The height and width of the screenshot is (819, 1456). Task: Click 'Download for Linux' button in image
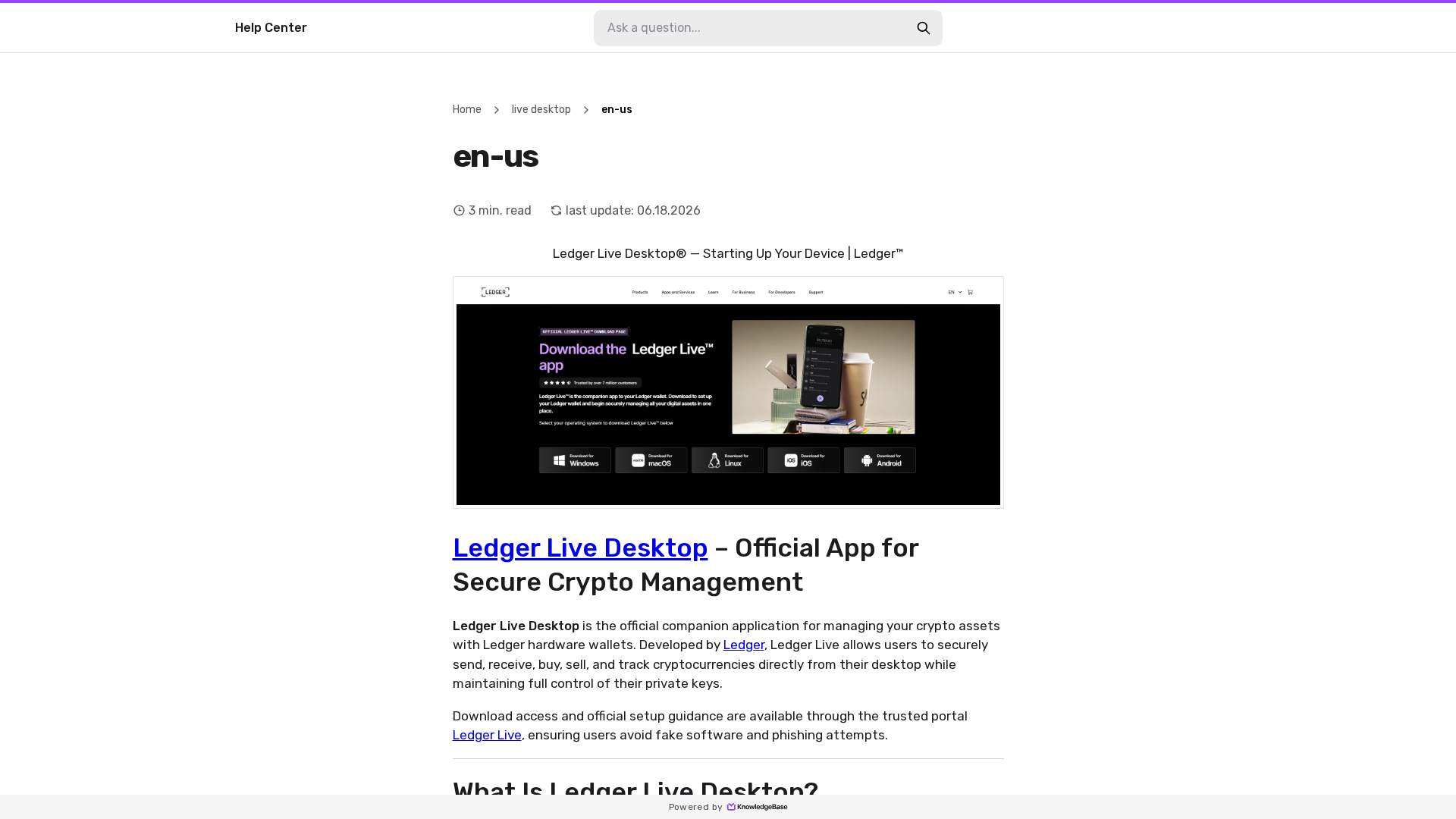[x=727, y=460]
